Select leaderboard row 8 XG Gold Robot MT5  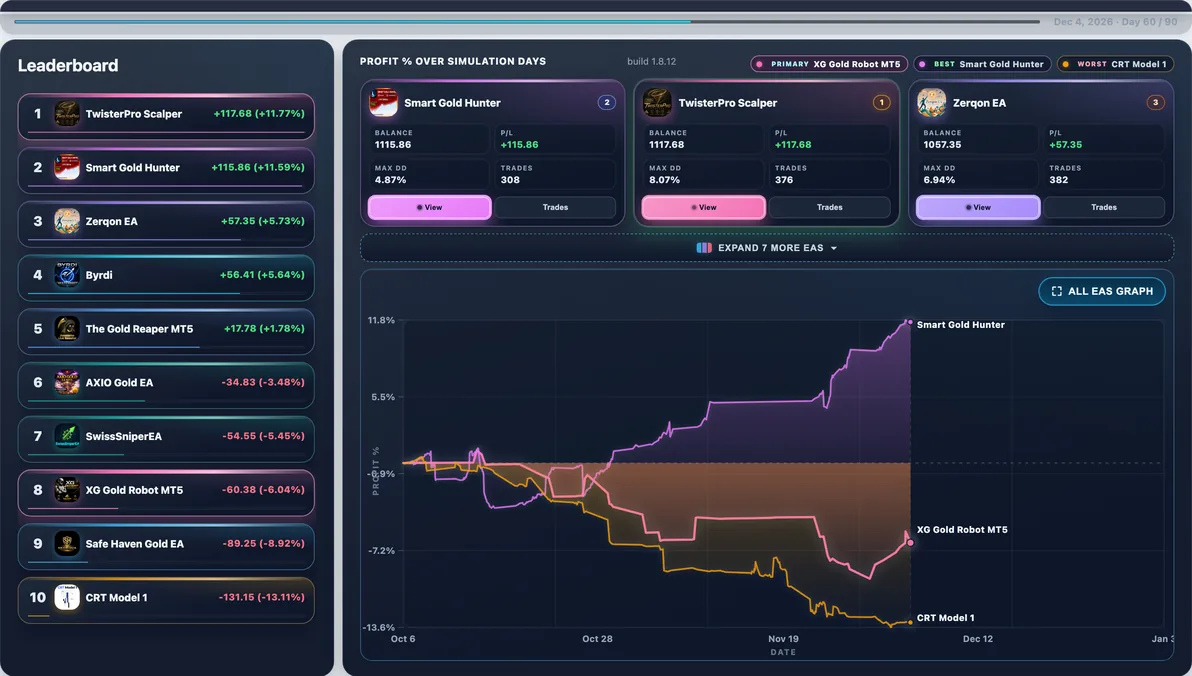click(166, 492)
